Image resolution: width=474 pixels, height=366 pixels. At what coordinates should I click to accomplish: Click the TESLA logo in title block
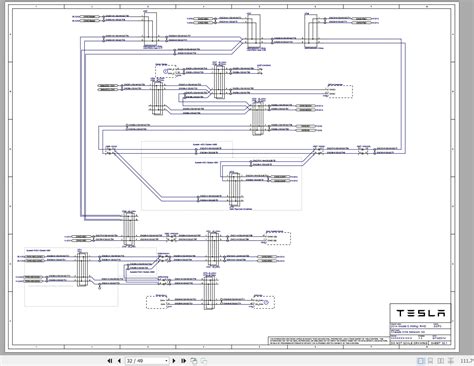421,313
